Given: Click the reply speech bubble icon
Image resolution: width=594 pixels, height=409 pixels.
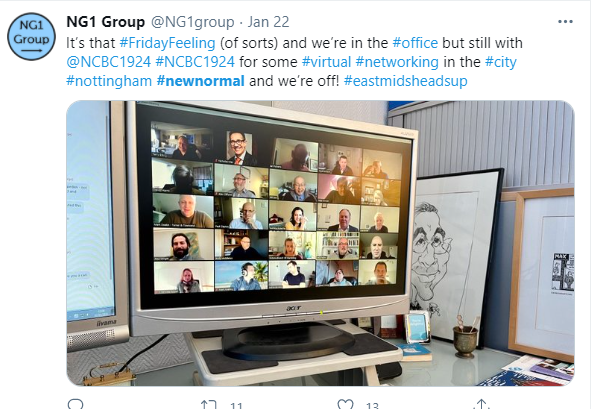Looking at the screenshot, I should [x=75, y=404].
